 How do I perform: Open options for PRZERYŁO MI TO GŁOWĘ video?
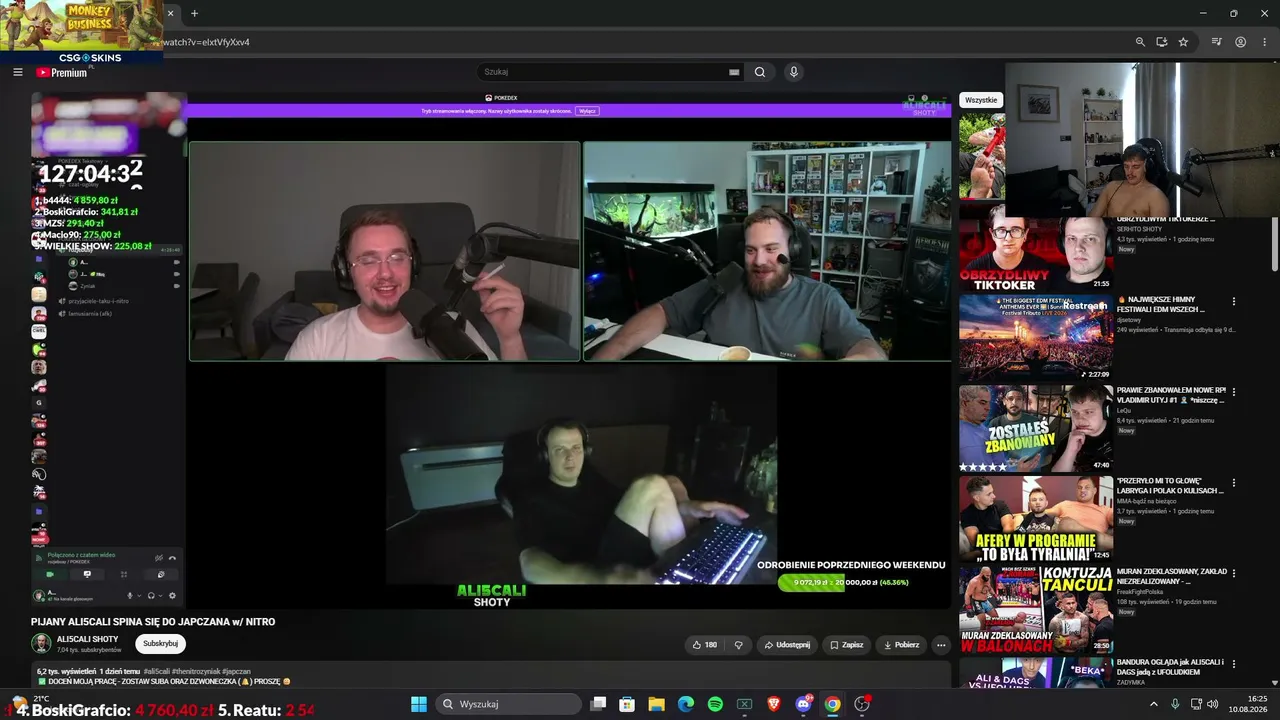point(1234,481)
